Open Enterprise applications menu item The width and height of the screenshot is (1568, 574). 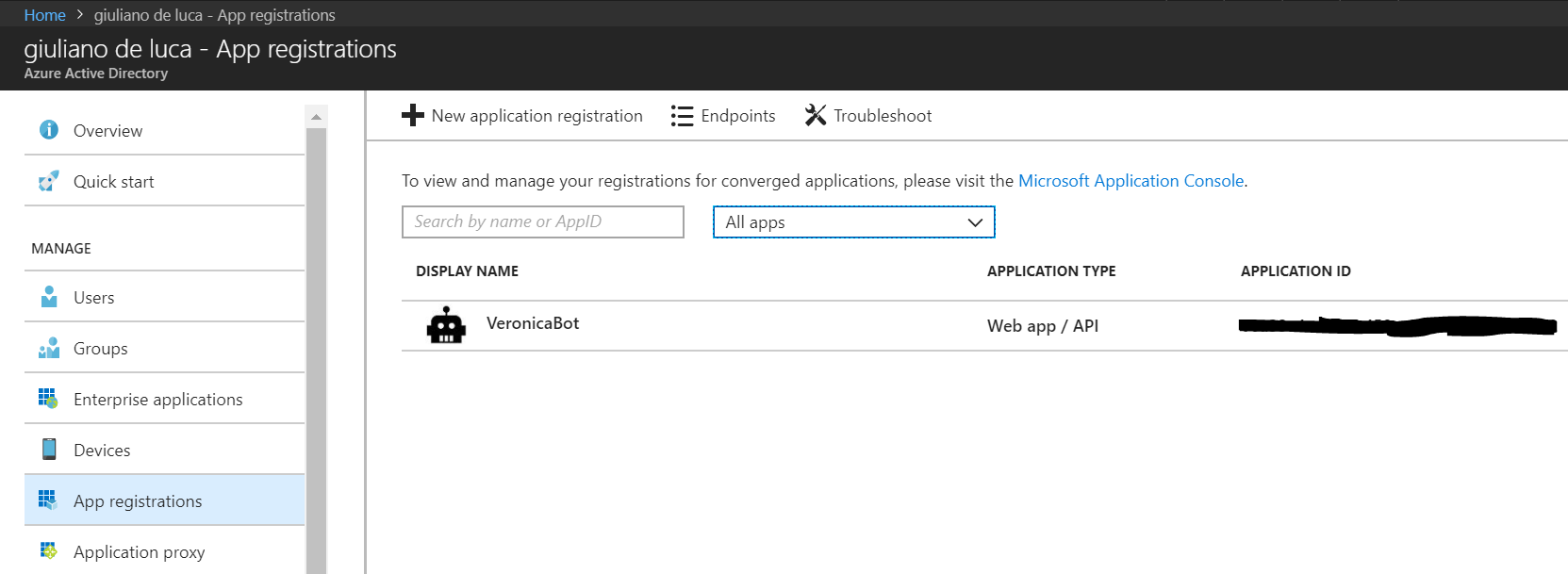[164, 399]
